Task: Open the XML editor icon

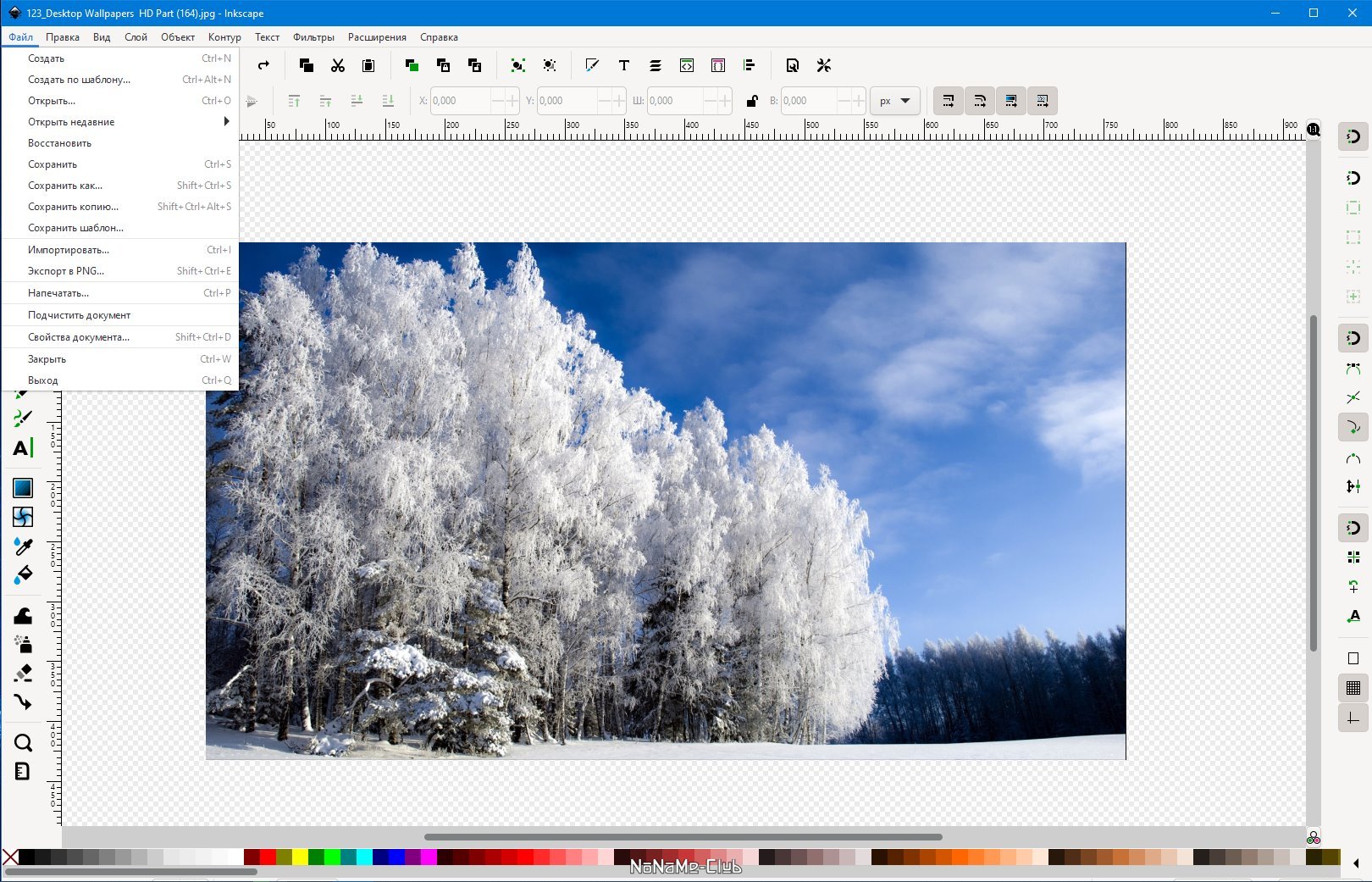Action: [x=687, y=65]
